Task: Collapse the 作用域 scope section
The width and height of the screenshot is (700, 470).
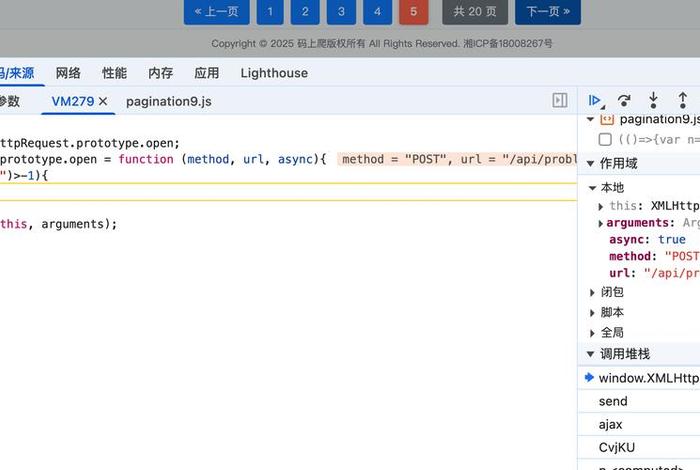Action: click(591, 163)
